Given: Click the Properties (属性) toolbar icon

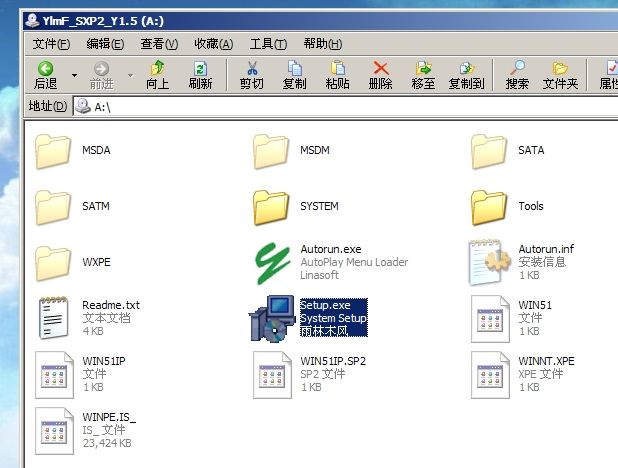Looking at the screenshot, I should (611, 68).
